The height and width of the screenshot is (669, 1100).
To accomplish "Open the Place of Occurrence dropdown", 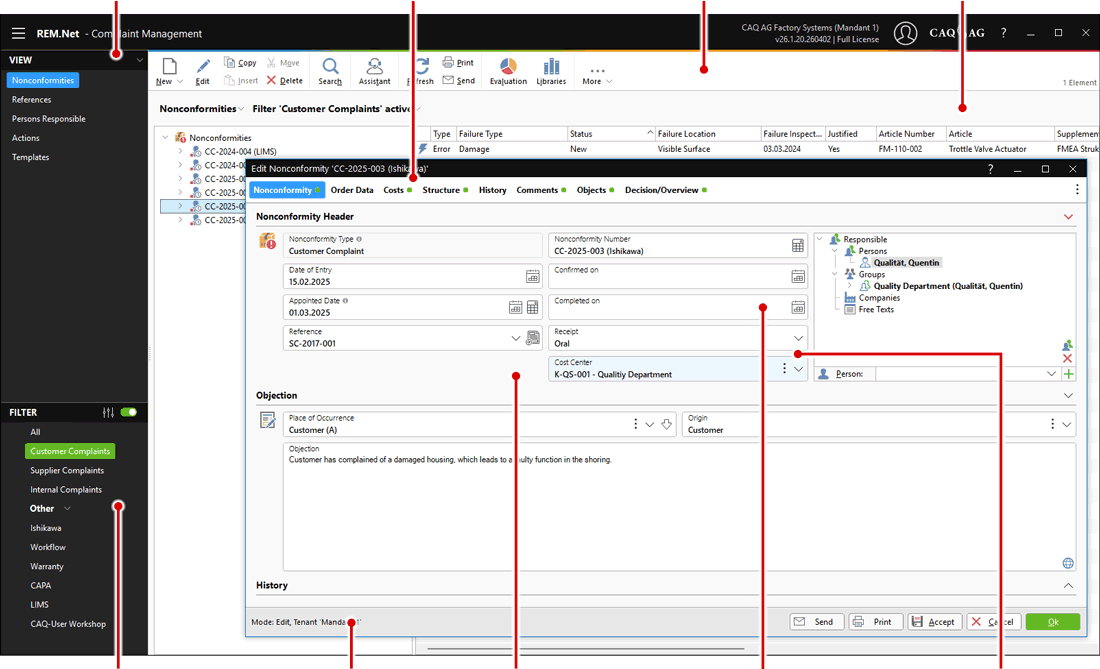I will (650, 424).
